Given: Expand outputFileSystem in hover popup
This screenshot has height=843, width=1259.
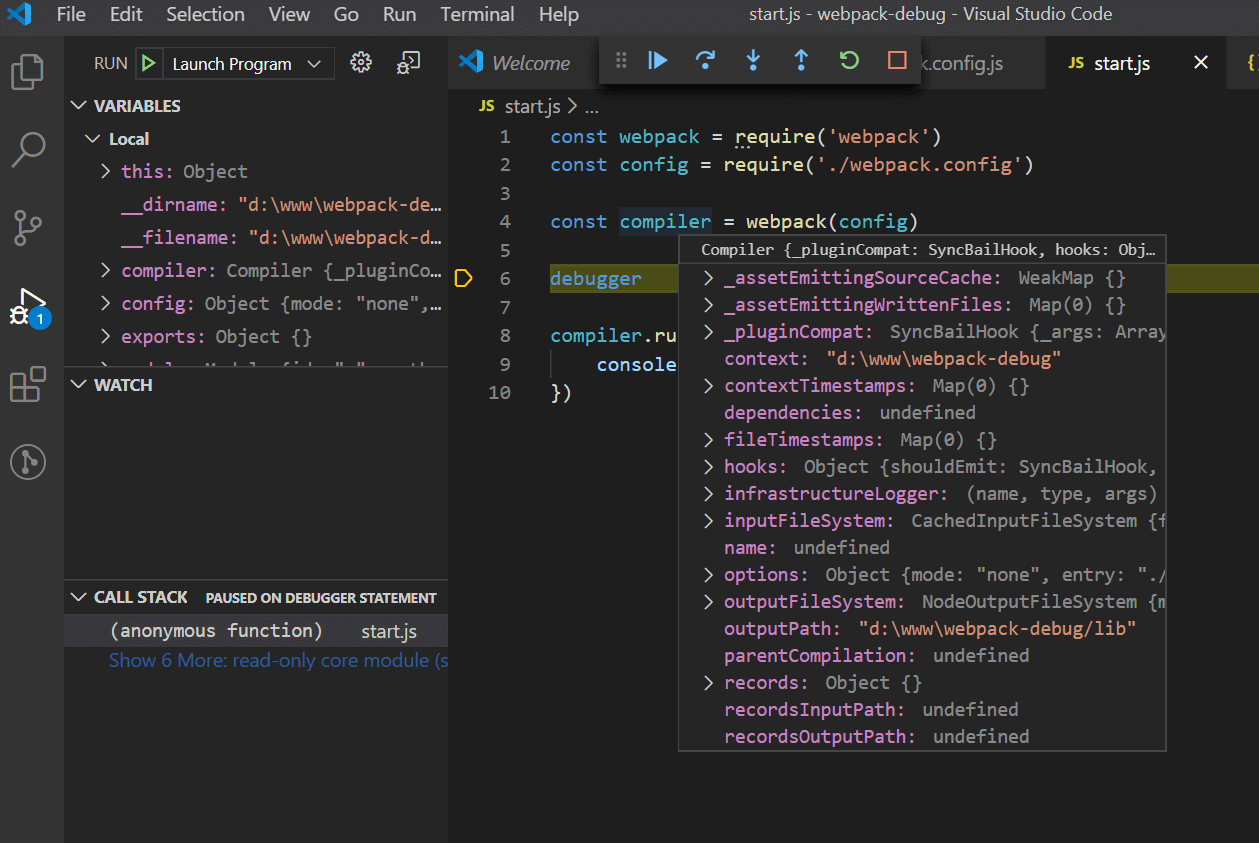Looking at the screenshot, I should click(708, 602).
